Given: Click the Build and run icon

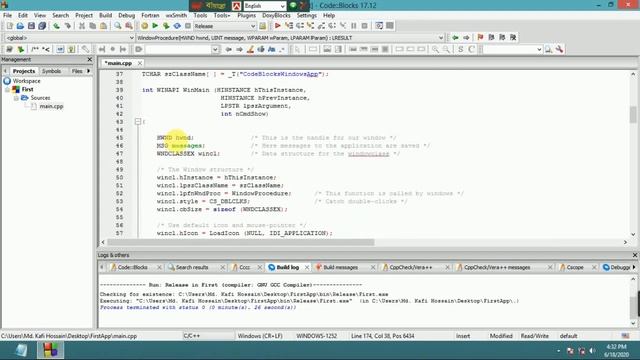Looking at the screenshot, I should [x=166, y=26].
